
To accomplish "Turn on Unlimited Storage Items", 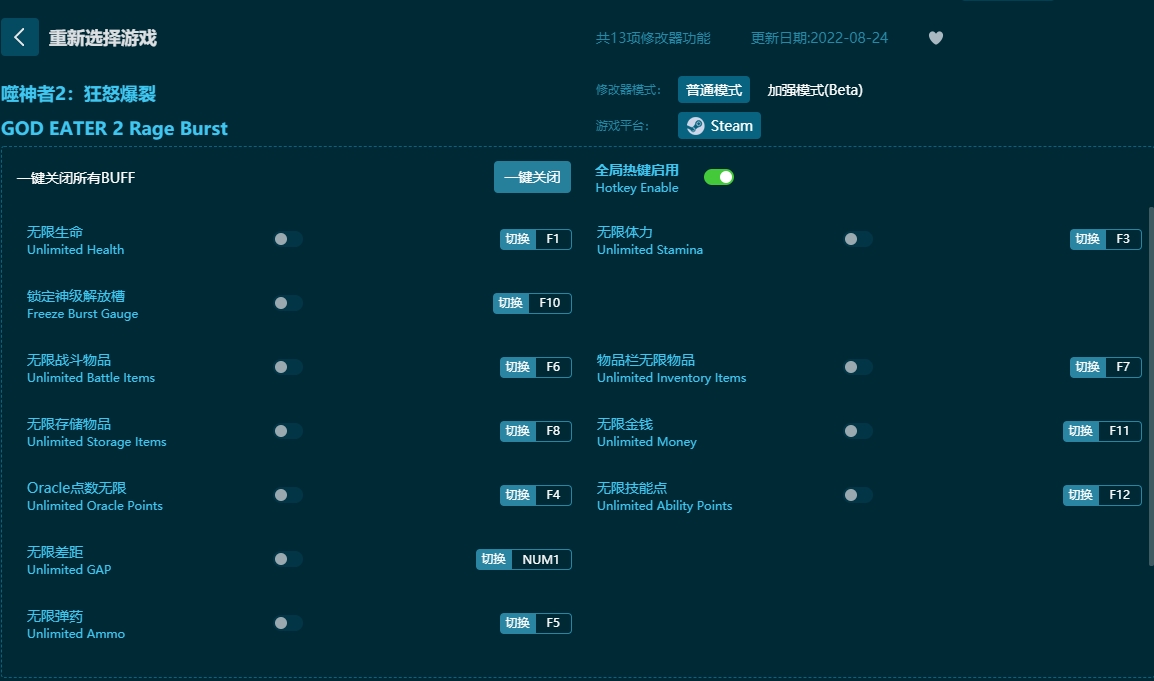I will pyautogui.click(x=288, y=431).
